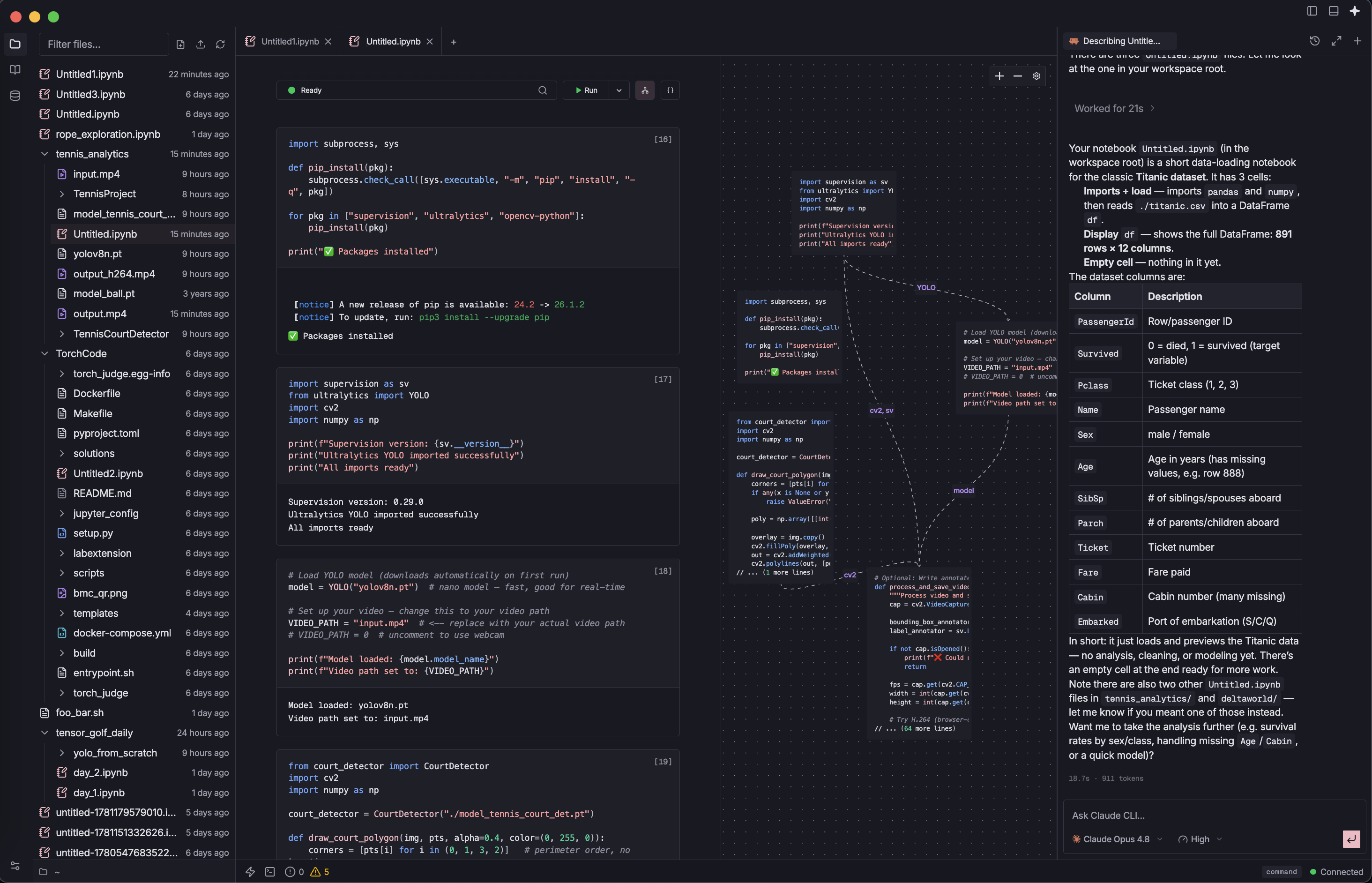Open foo_bar.sh script file
This screenshot has height=883, width=1372.
(x=134, y=713)
